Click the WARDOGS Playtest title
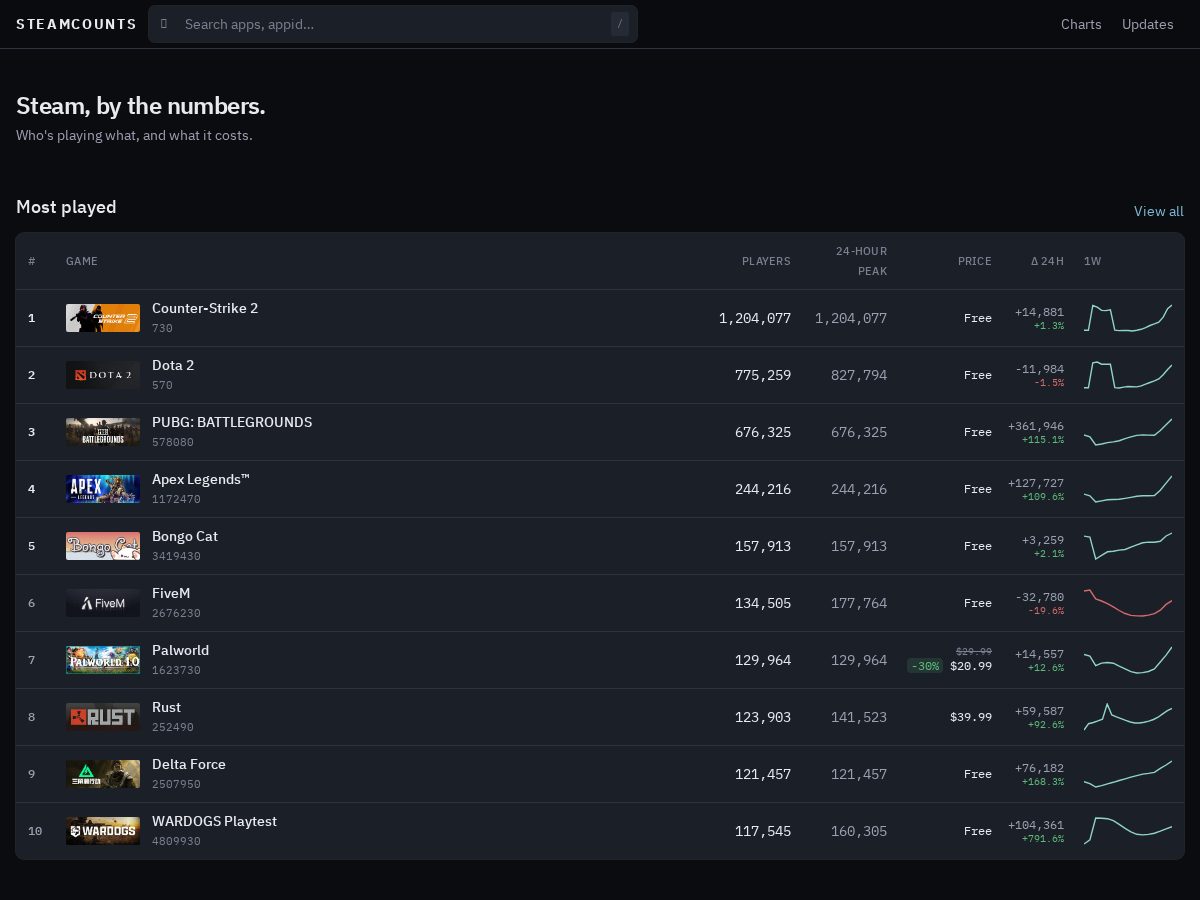 (214, 821)
